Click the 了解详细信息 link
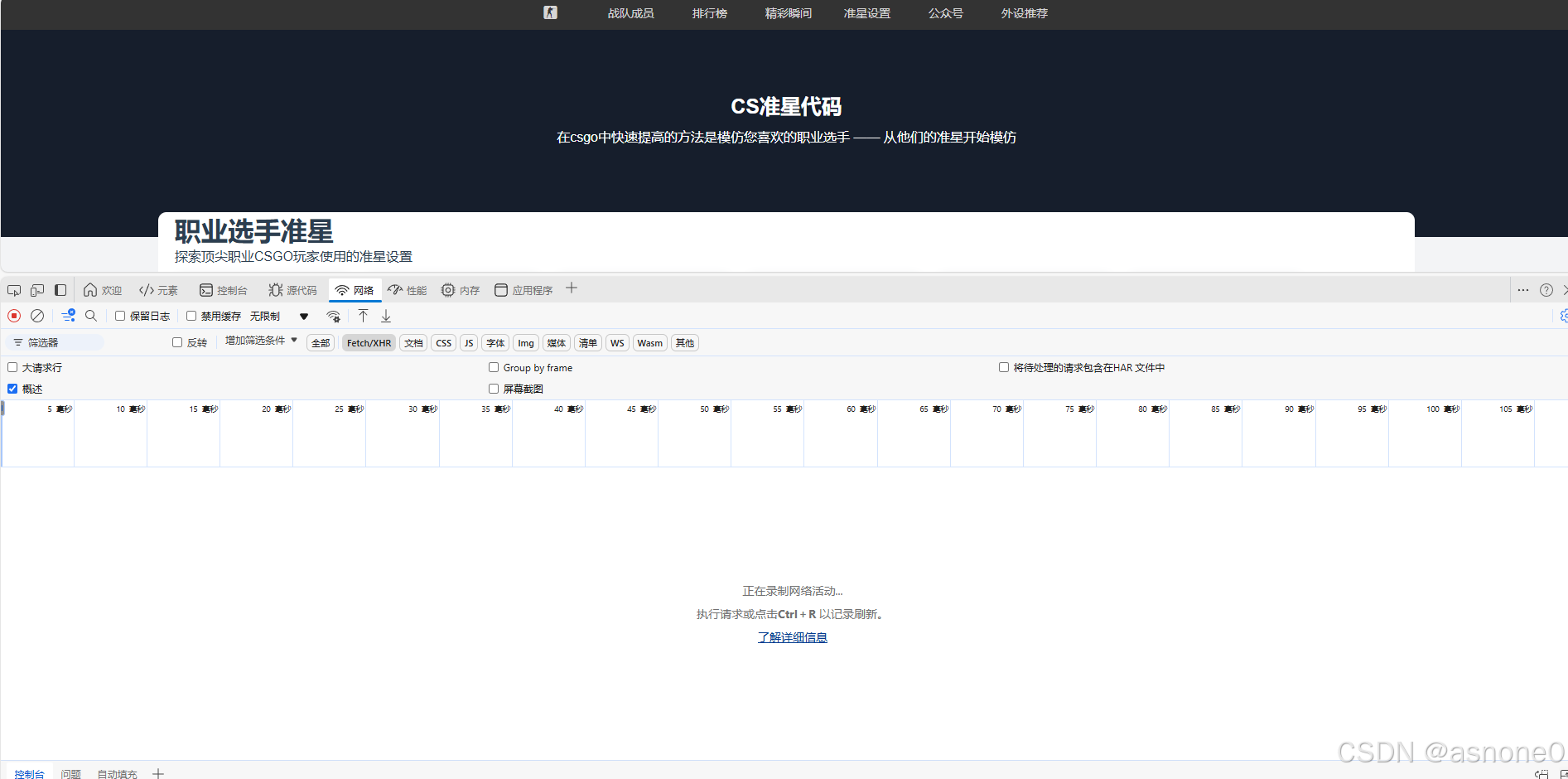This screenshot has height=779, width=1568. [793, 637]
